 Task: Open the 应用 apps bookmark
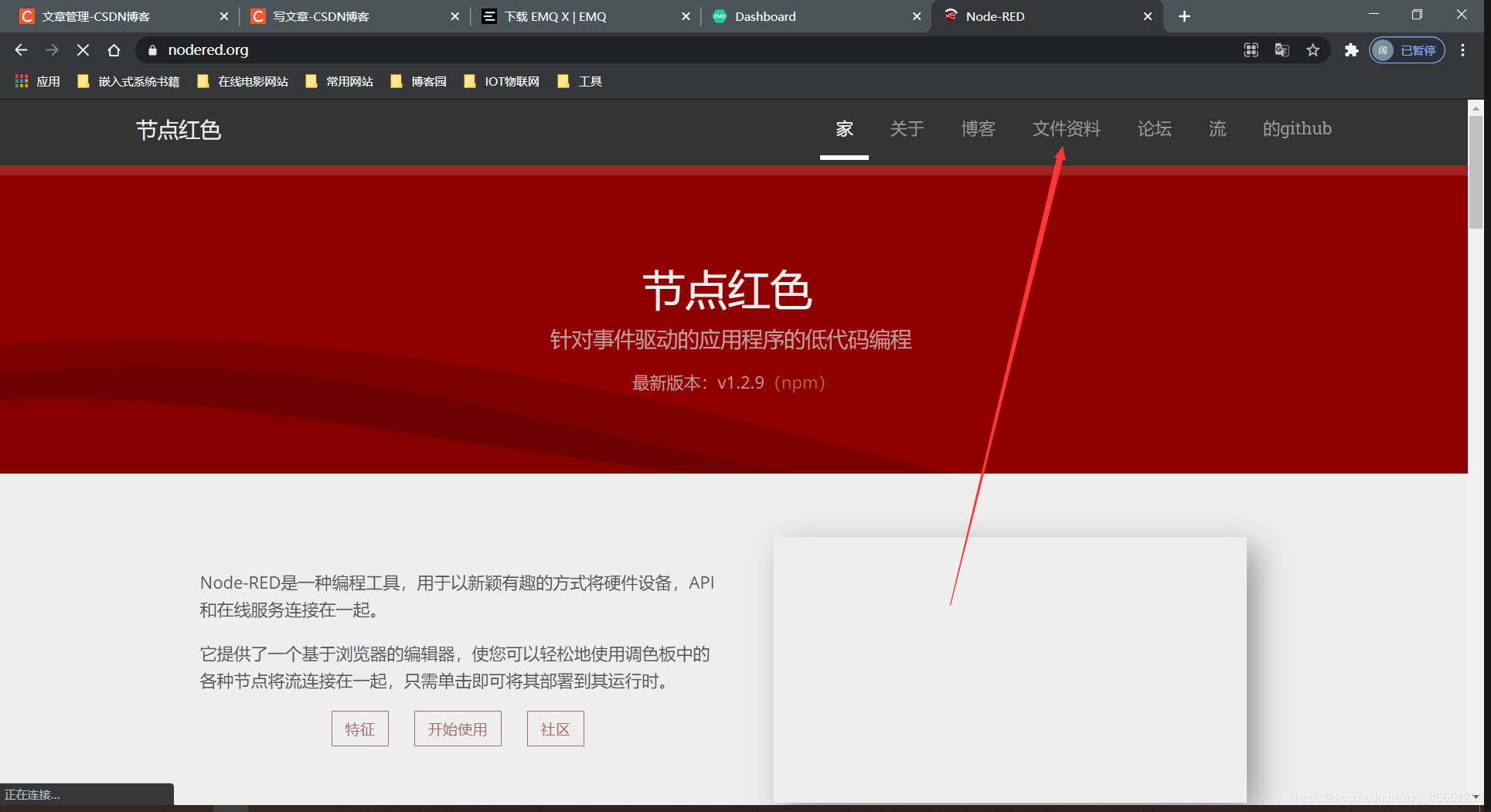tap(37, 81)
